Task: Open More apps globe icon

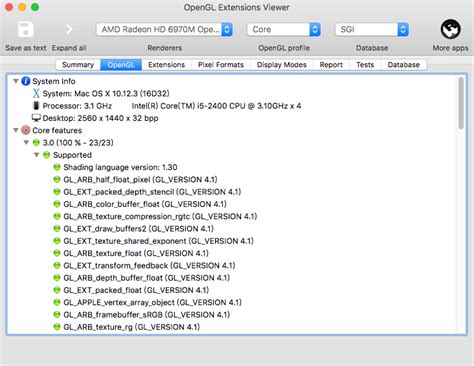Action: click(450, 29)
